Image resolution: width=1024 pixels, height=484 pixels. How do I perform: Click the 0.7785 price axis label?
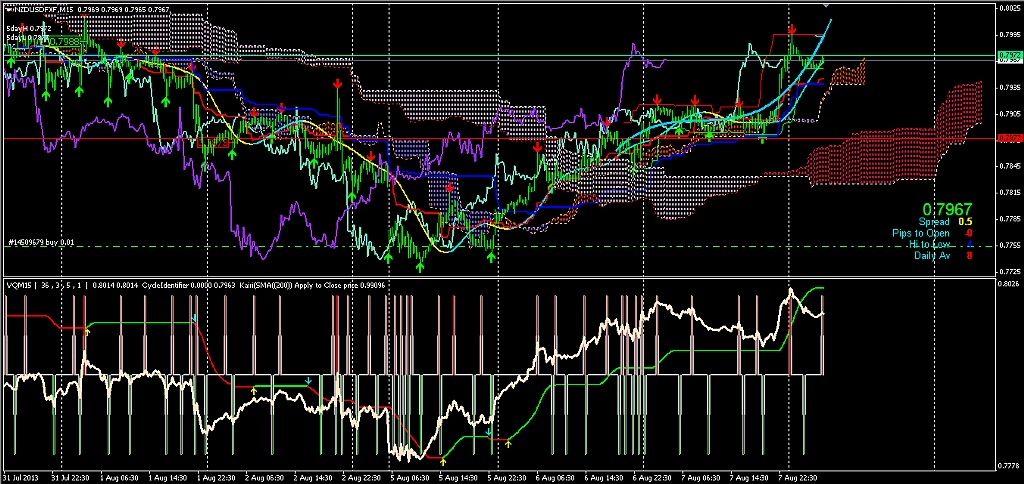(x=1010, y=218)
